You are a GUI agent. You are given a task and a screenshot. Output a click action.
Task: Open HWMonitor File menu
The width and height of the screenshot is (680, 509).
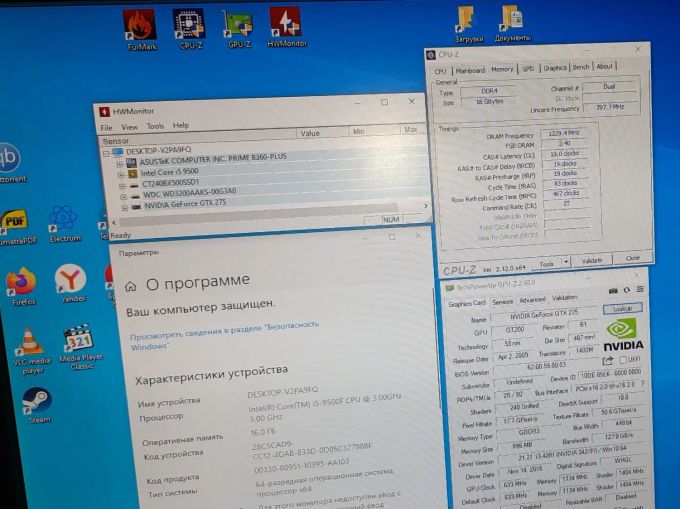[106, 127]
